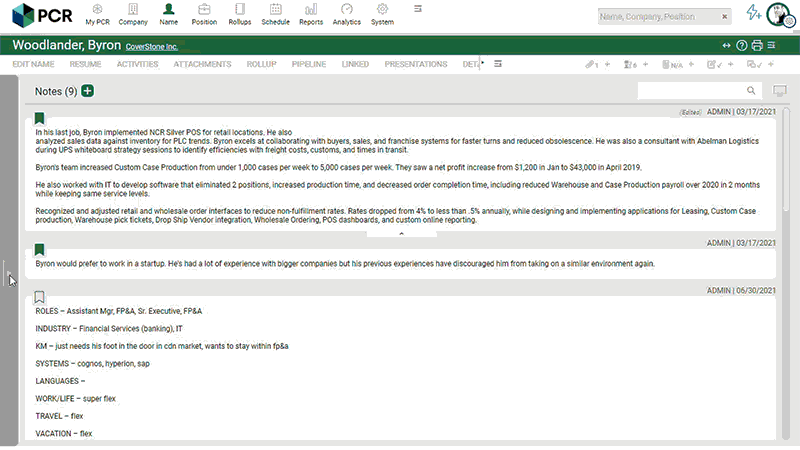800x450 pixels.
Task: Switch to the LINKED tab
Action: [355, 64]
